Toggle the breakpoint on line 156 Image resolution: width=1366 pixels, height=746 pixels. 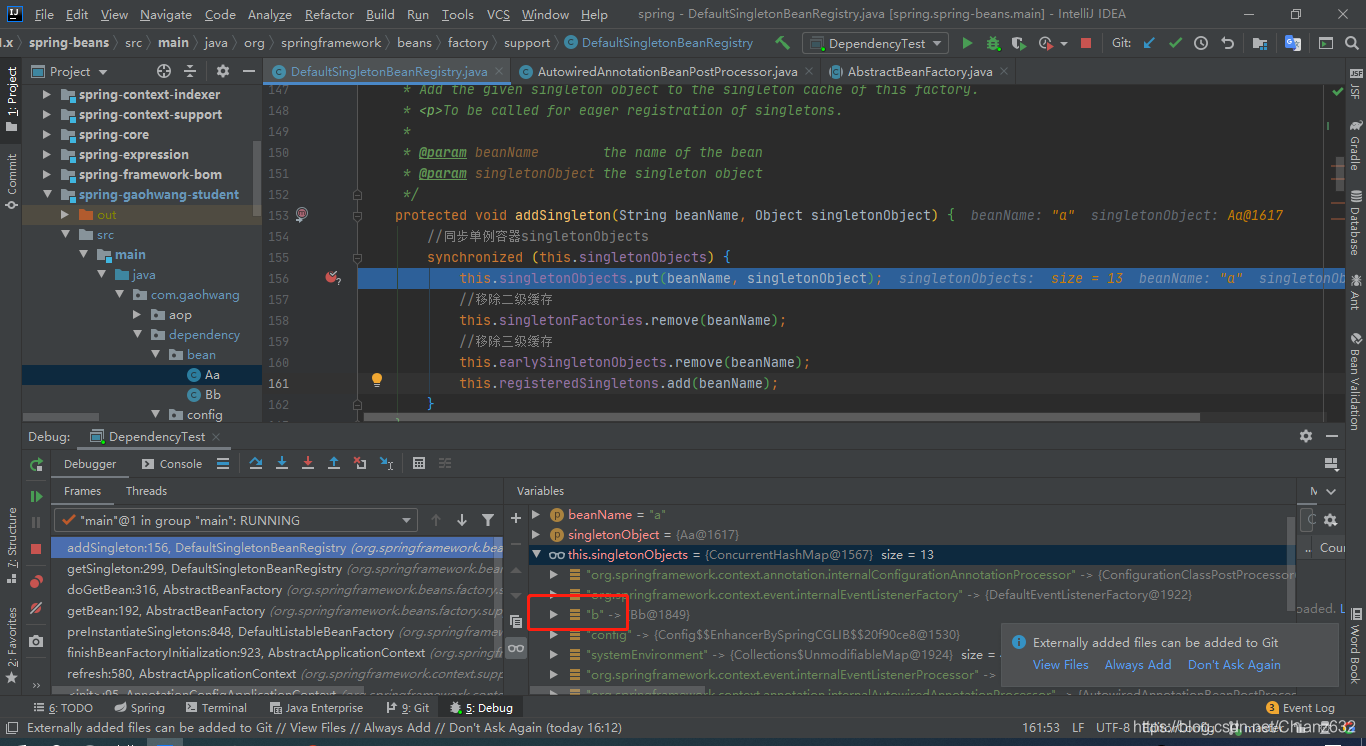click(332, 278)
